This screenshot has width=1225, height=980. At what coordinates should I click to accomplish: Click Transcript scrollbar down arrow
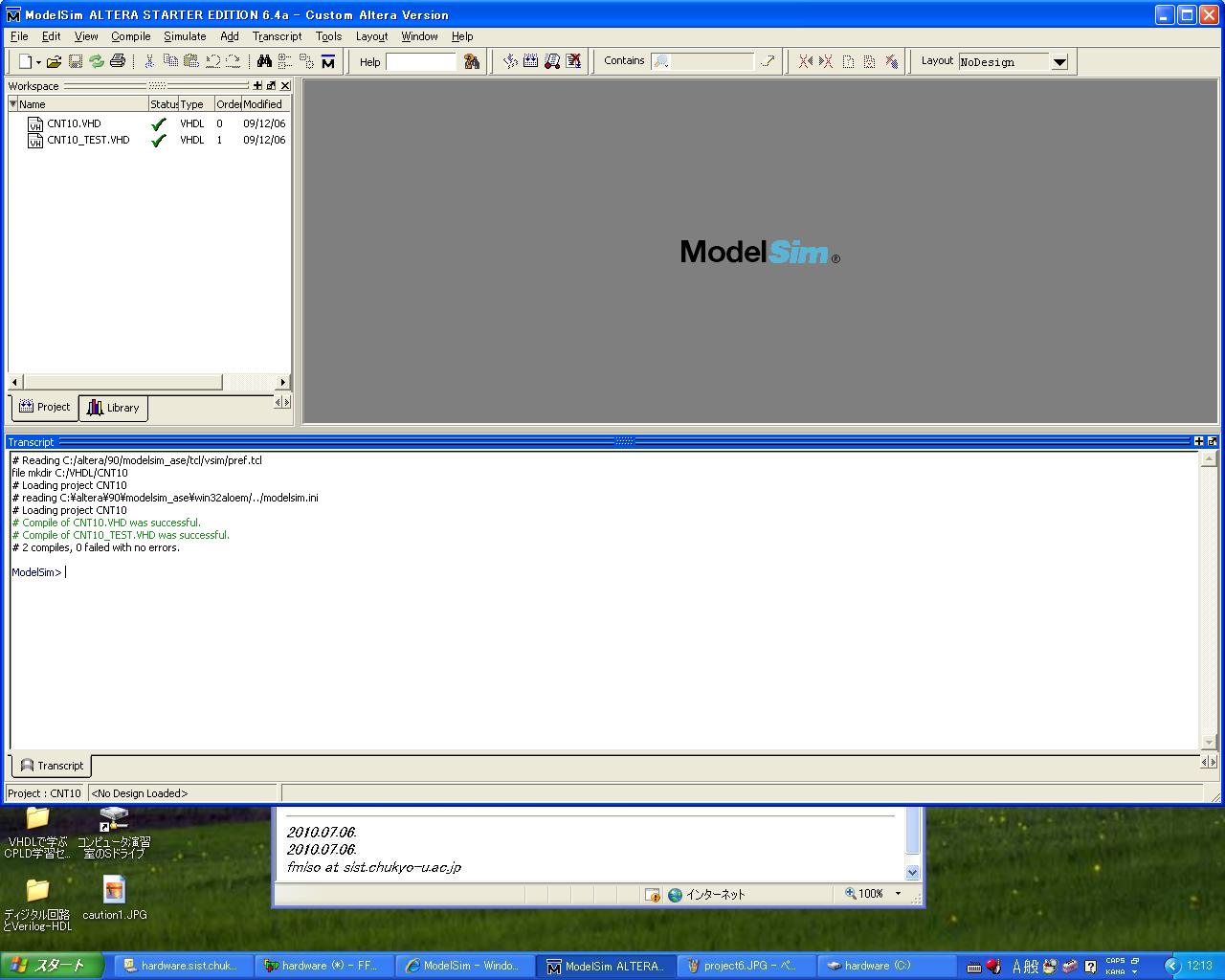[x=1208, y=742]
